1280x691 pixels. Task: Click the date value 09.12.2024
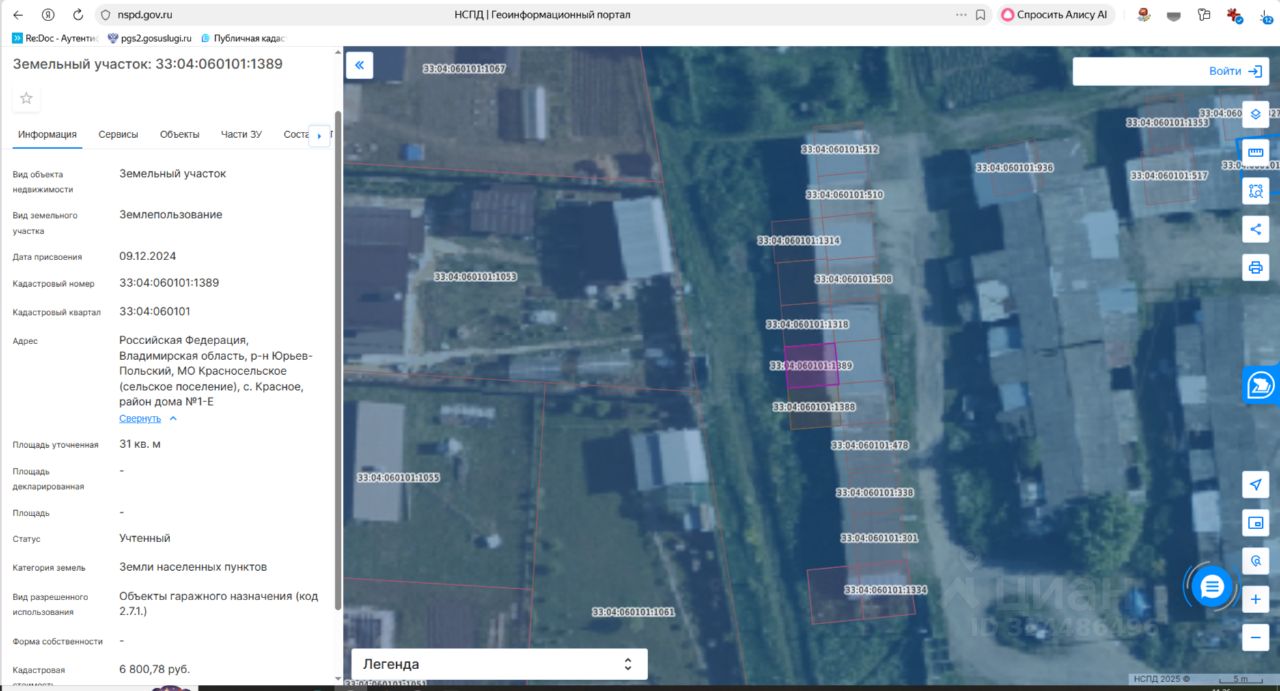tap(147, 256)
